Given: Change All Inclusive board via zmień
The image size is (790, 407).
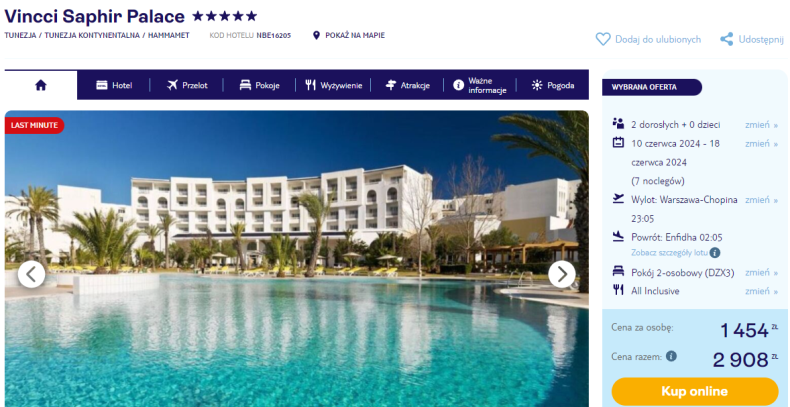Looking at the screenshot, I should tap(761, 291).
